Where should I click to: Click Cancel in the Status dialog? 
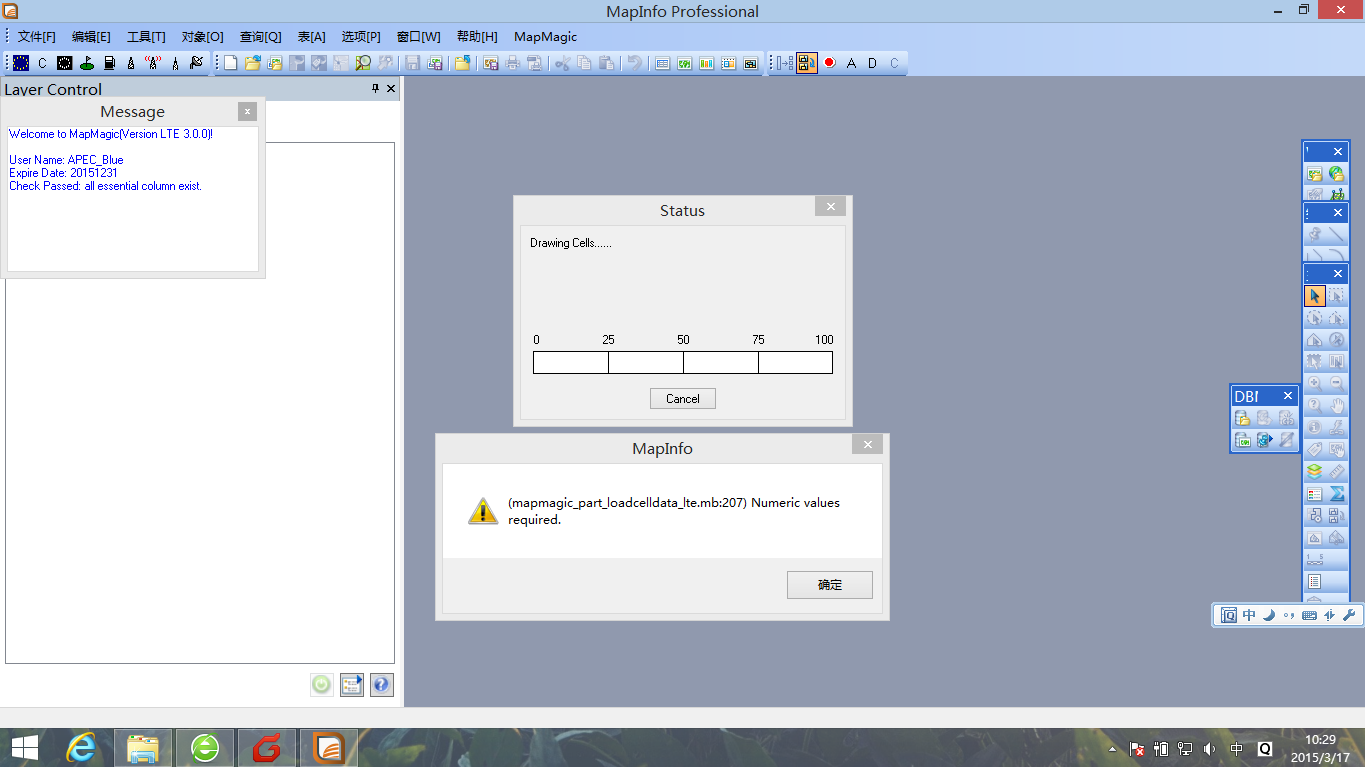pos(682,398)
